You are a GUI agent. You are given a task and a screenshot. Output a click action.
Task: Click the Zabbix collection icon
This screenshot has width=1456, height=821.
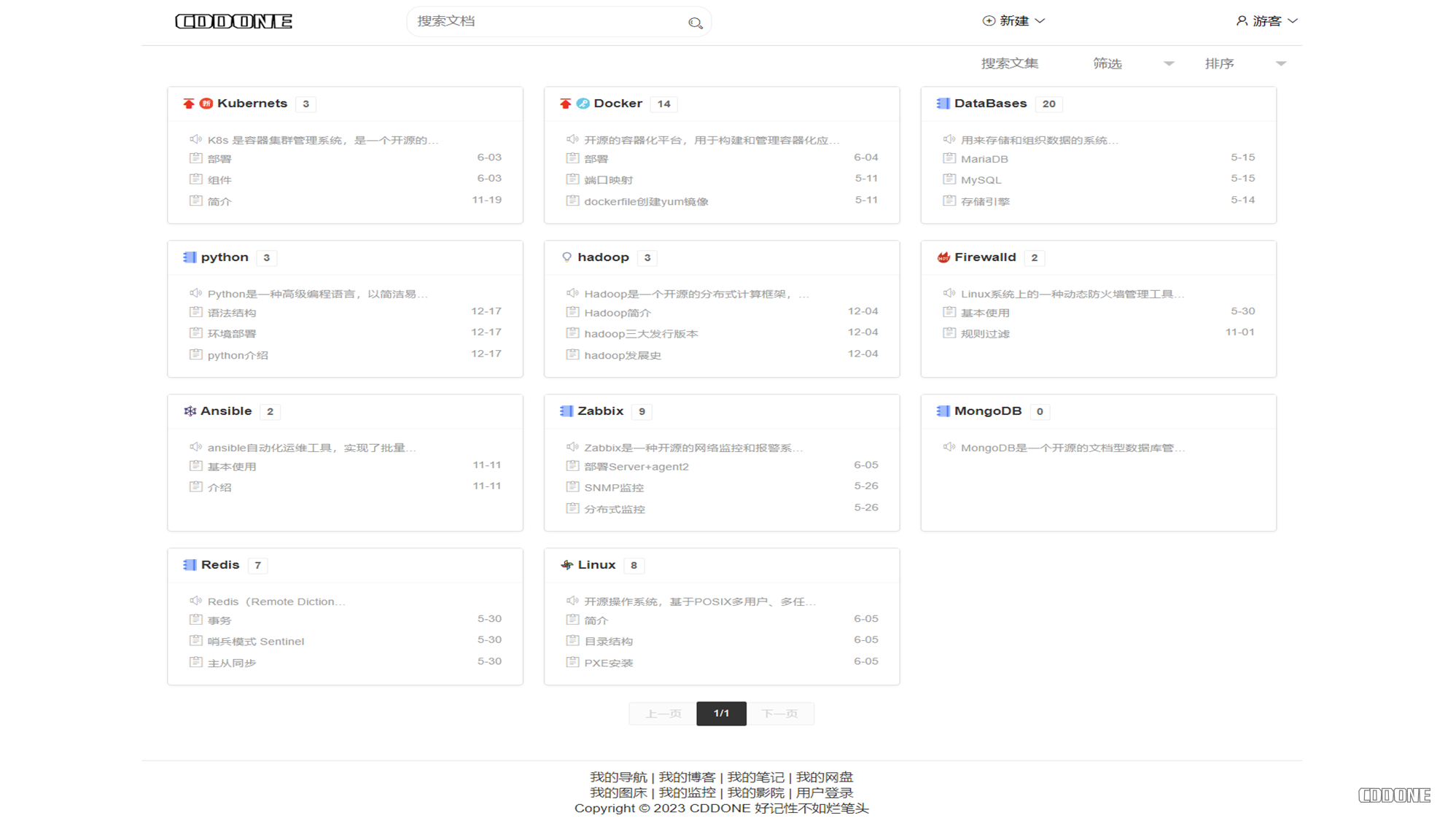567,411
